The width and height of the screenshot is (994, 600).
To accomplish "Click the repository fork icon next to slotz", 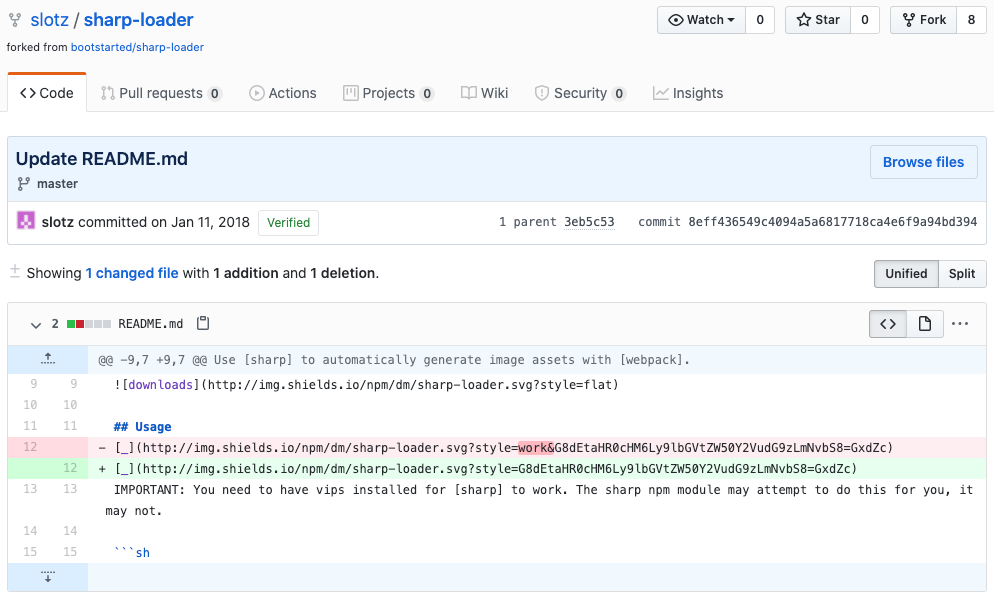I will pos(14,19).
